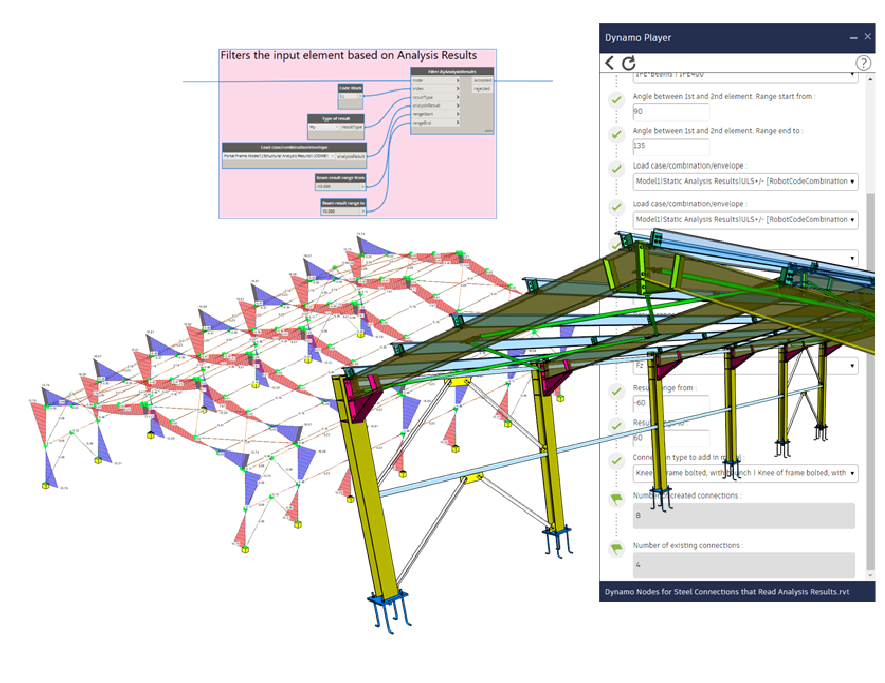
Task: Click the checkmark beside the first Load case input
Action: click(615, 167)
